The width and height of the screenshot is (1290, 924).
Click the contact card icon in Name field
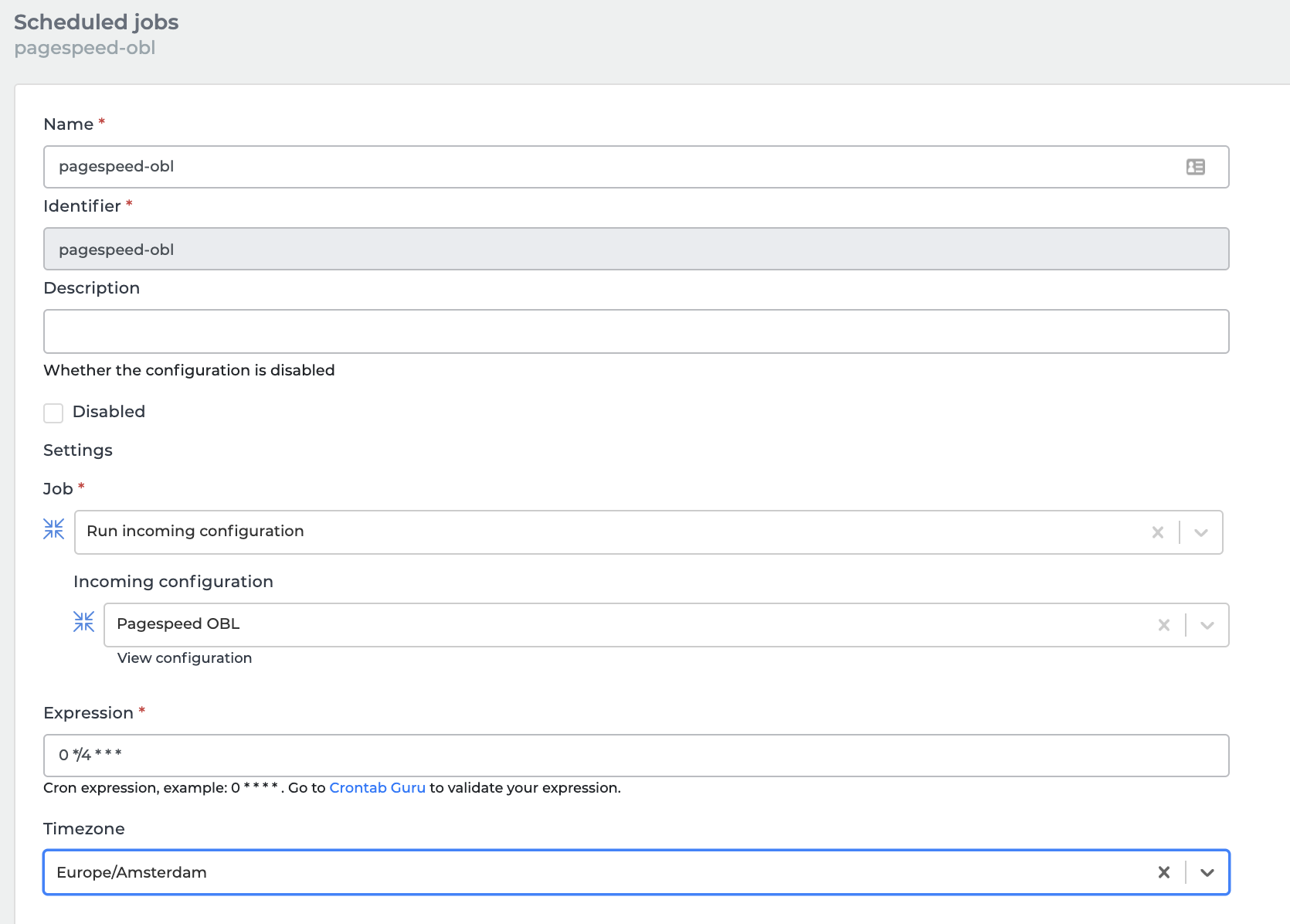(x=1195, y=167)
